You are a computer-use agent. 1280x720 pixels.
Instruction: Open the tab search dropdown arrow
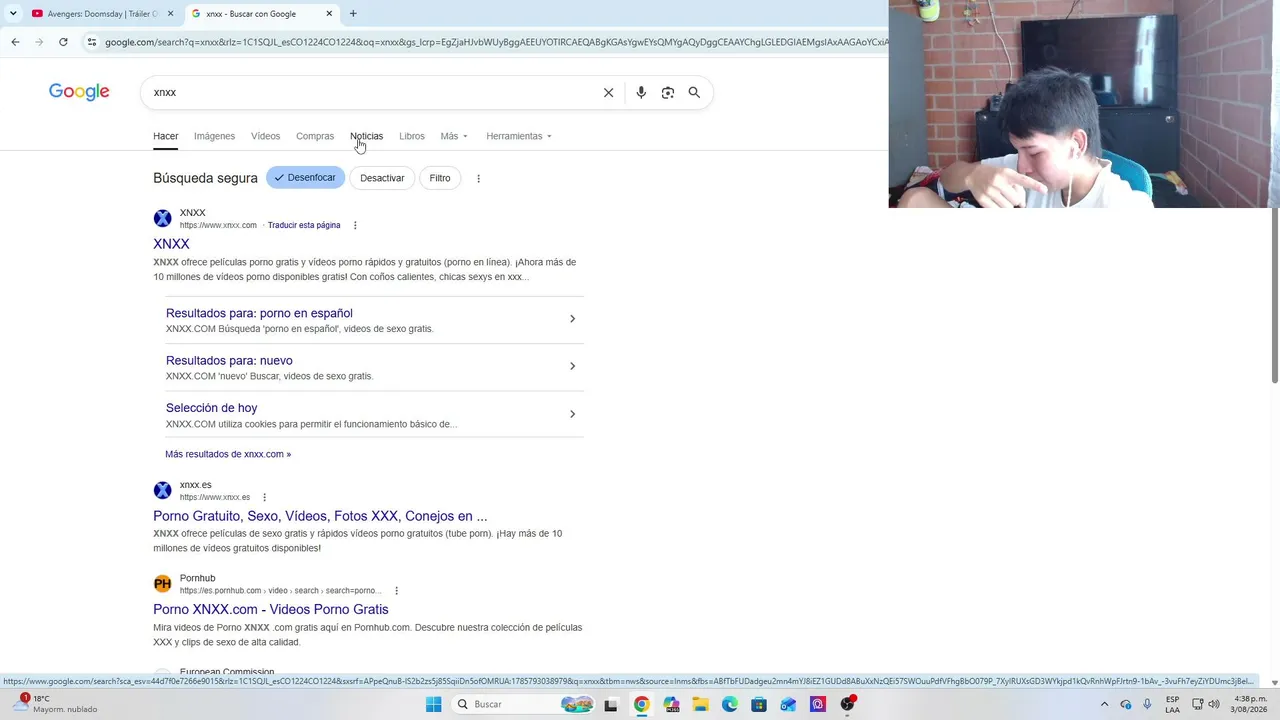click(13, 14)
